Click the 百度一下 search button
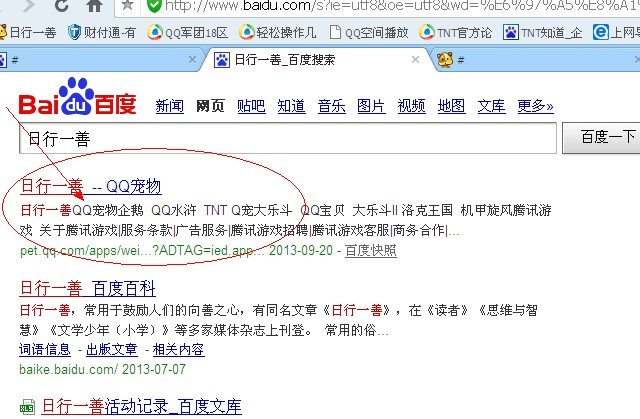Screen dimensions: 640x419 pos(601,137)
